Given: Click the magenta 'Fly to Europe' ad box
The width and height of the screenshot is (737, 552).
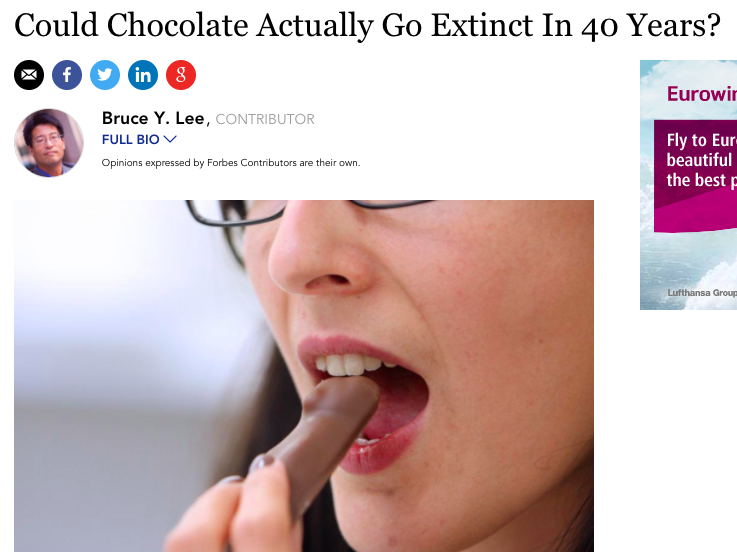Looking at the screenshot, I should [696, 176].
